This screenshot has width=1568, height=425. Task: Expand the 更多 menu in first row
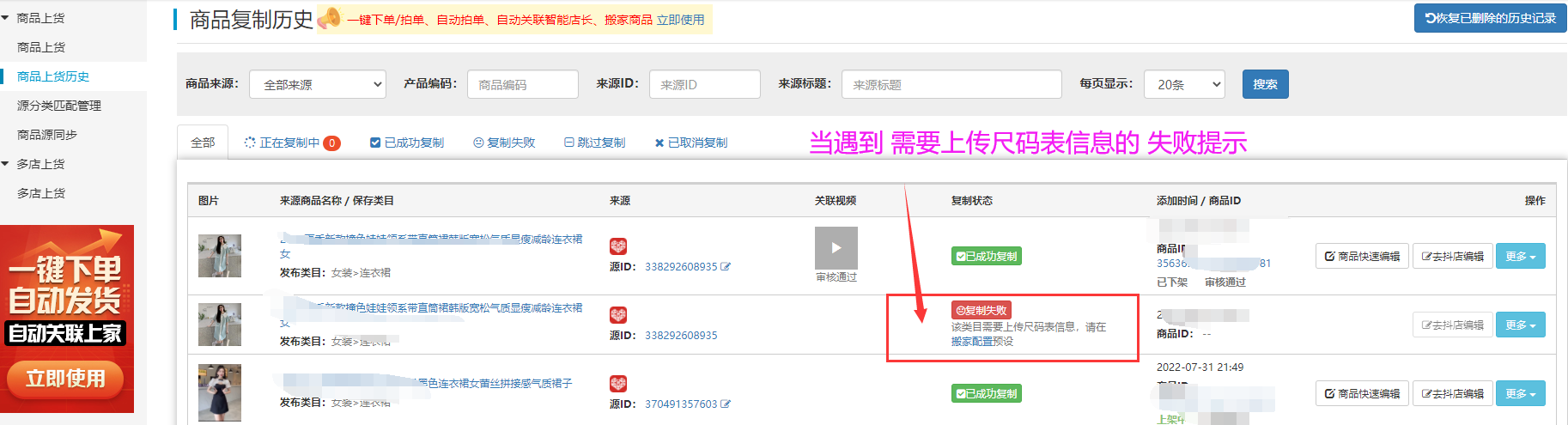pos(1520,256)
